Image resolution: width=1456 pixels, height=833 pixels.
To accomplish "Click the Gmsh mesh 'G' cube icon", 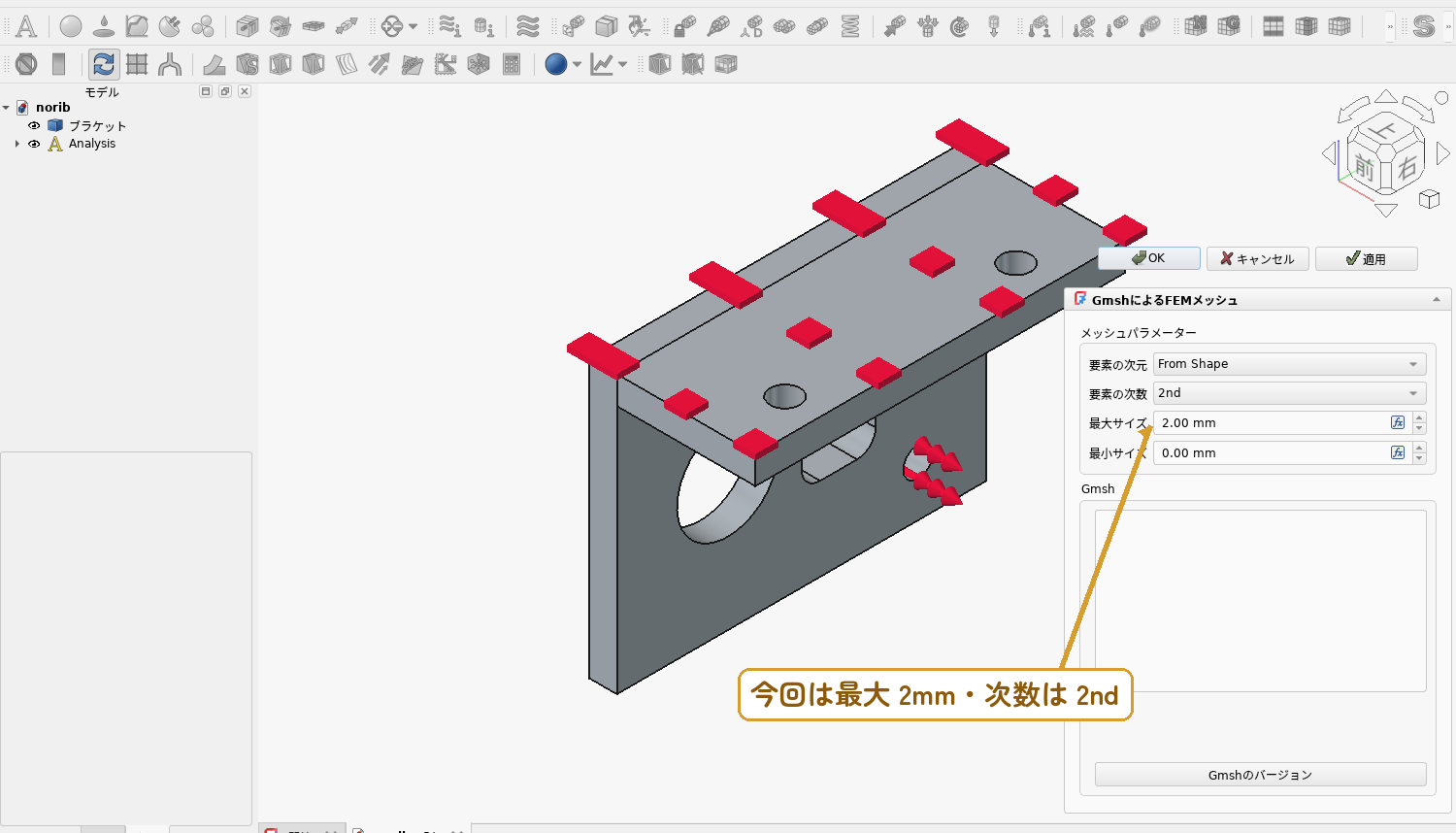I will (1229, 26).
